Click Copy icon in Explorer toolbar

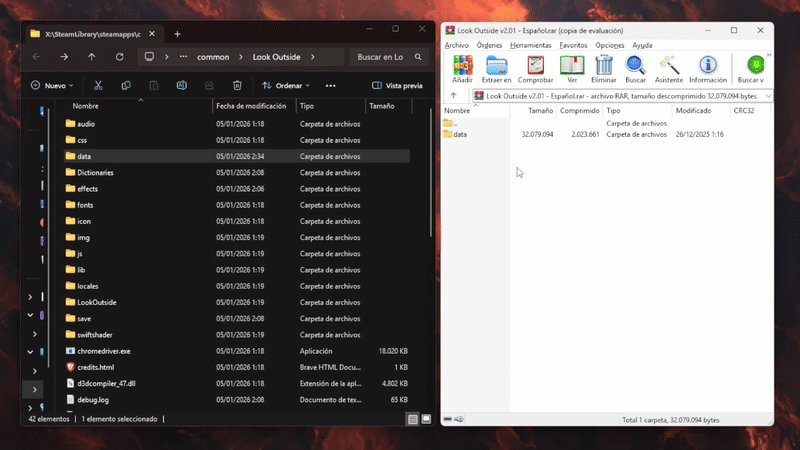[x=126, y=86]
